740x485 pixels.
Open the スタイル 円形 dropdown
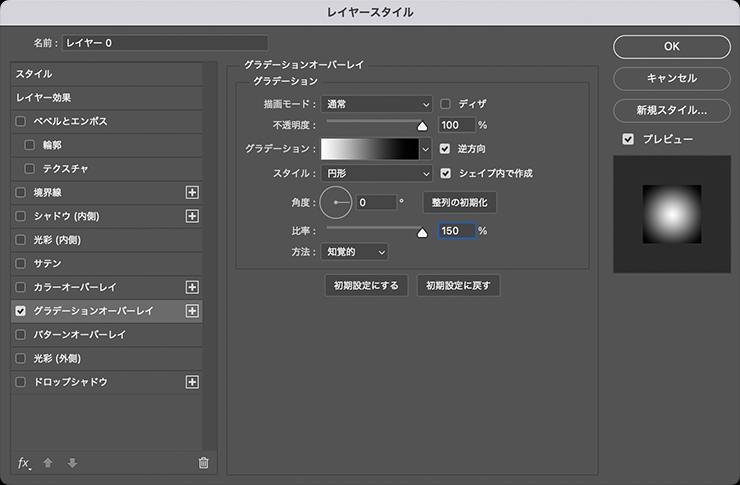[377, 174]
